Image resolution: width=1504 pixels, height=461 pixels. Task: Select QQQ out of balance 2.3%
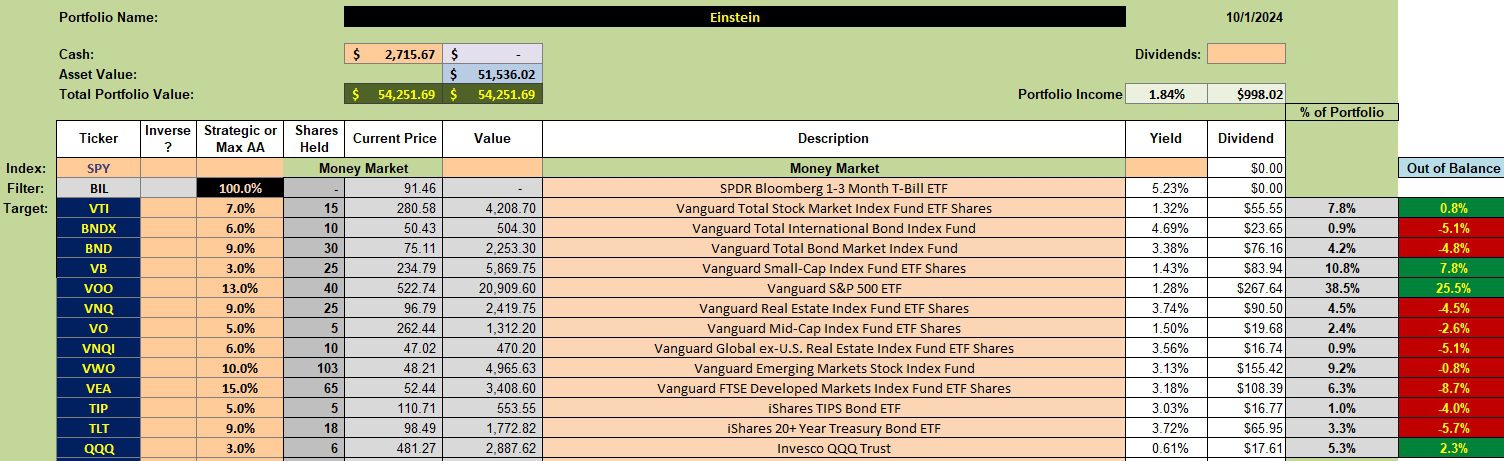click(1453, 448)
